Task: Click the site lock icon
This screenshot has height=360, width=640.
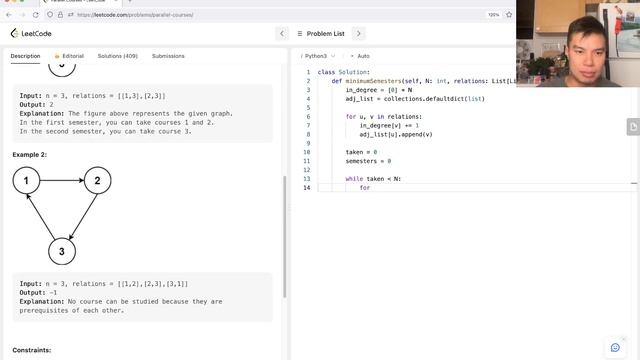Action: pyautogui.click(x=60, y=15)
